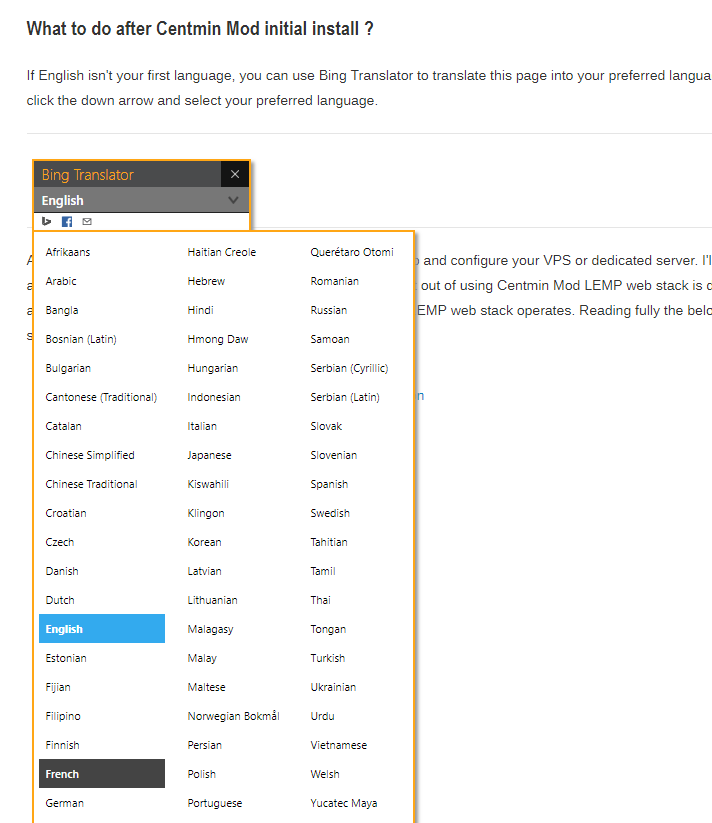
Task: Choose Estonian language
Action: (x=66, y=658)
